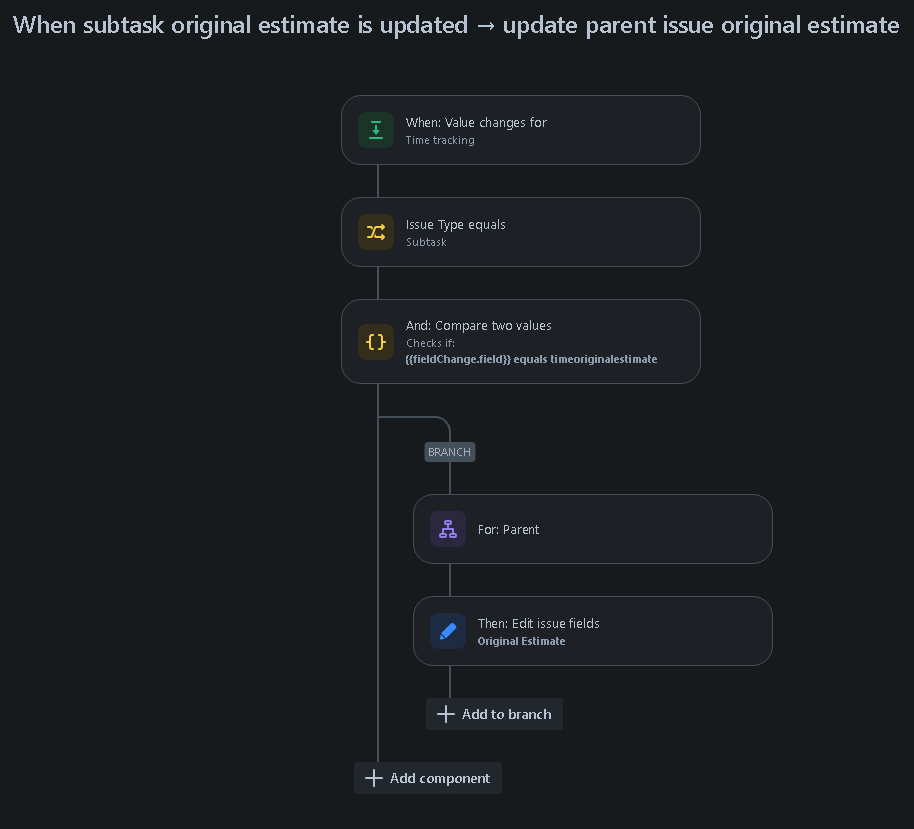Select the For: Parent branch card
The image size is (914, 829).
pos(593,529)
